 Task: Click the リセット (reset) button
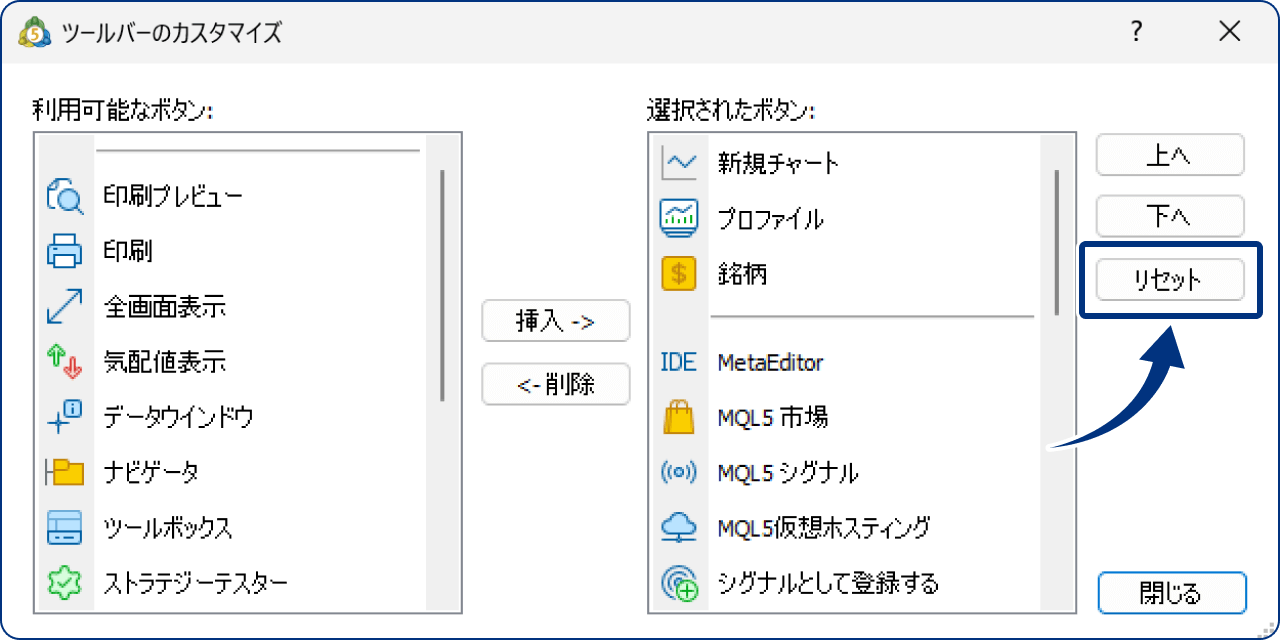click(x=1169, y=280)
